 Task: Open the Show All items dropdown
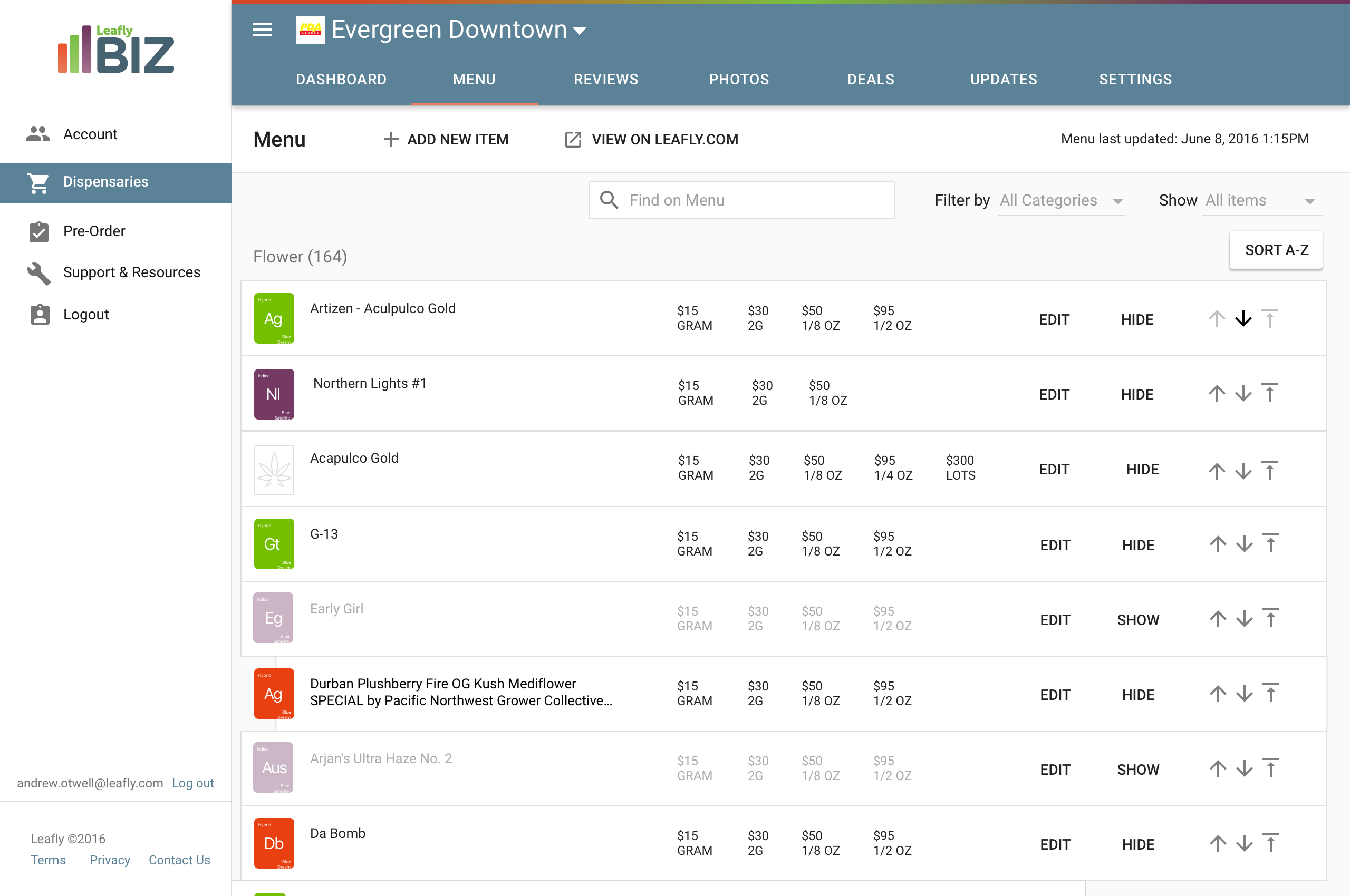(1262, 201)
